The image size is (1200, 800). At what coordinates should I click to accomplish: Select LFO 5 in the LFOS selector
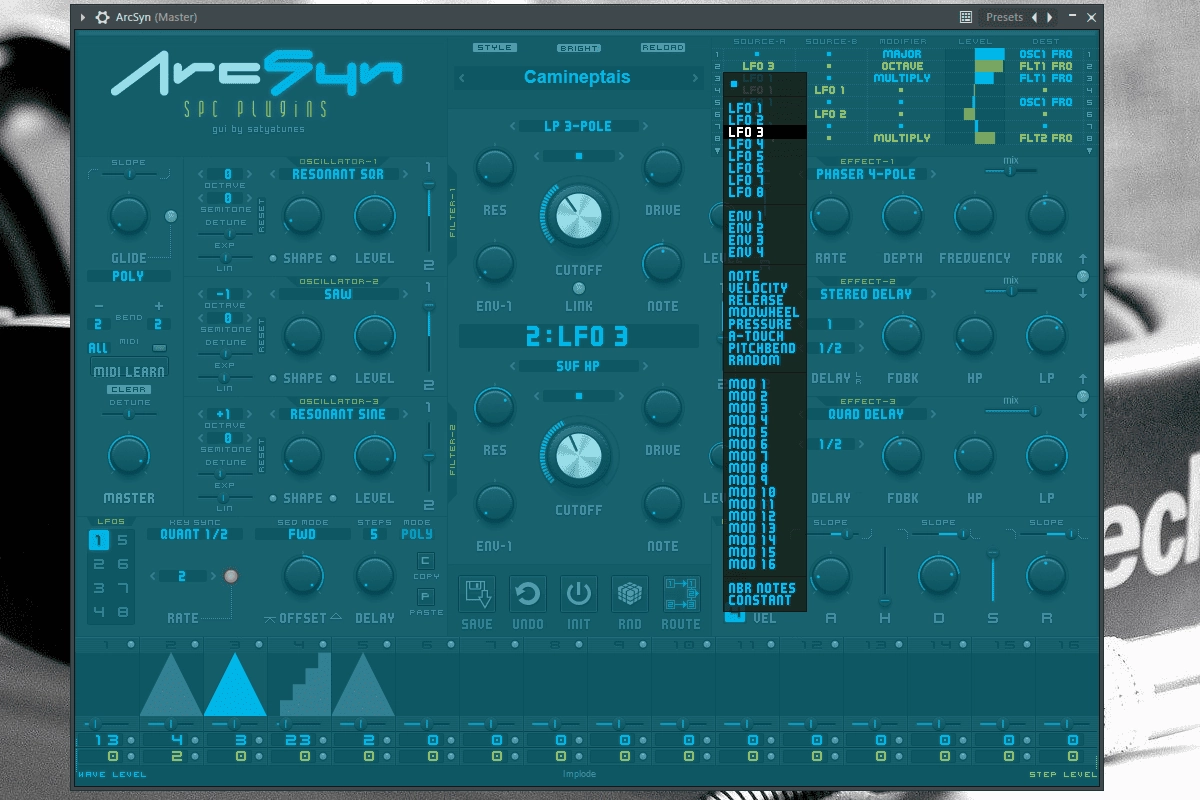(123, 541)
